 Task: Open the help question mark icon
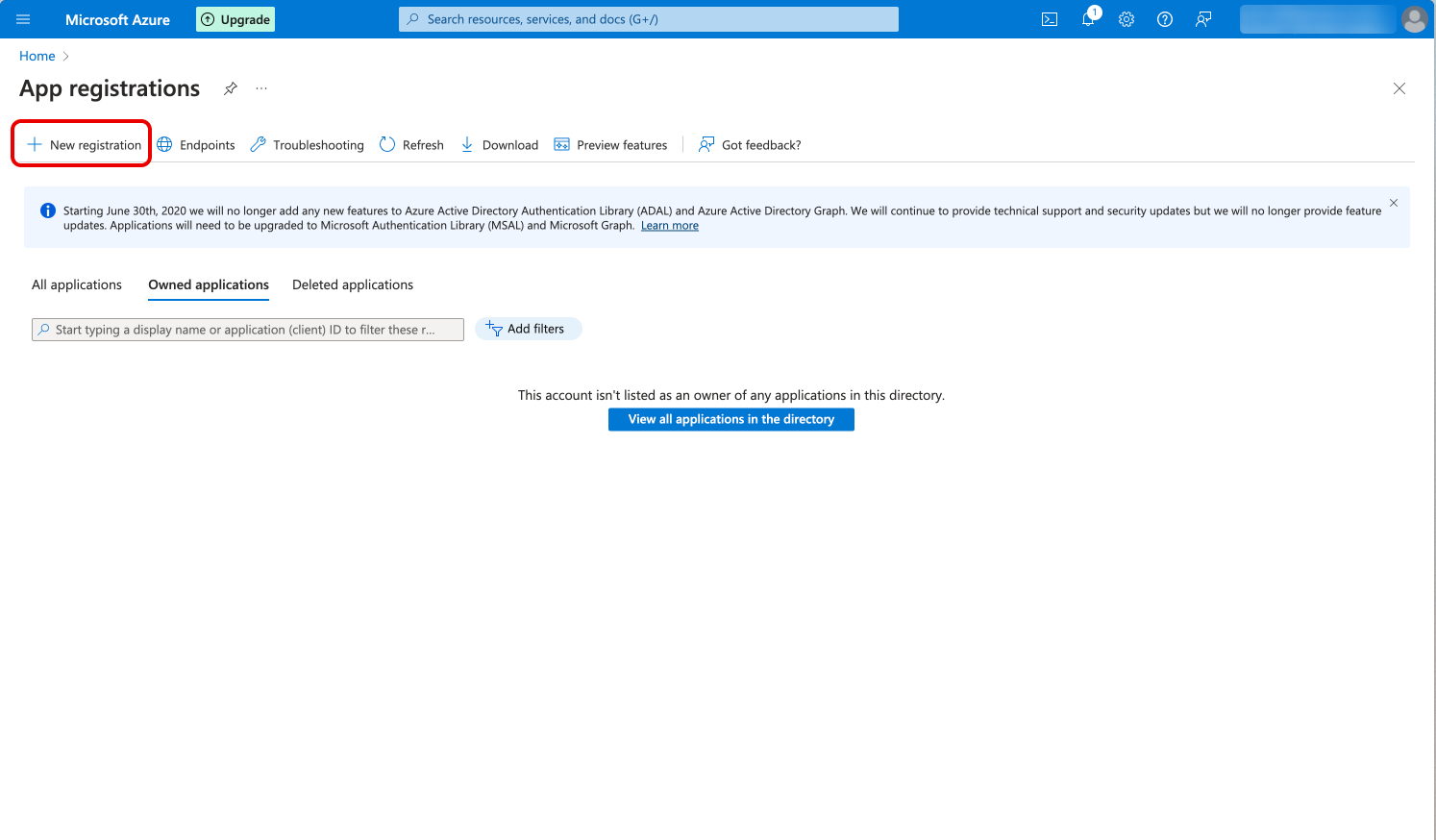tap(1165, 19)
